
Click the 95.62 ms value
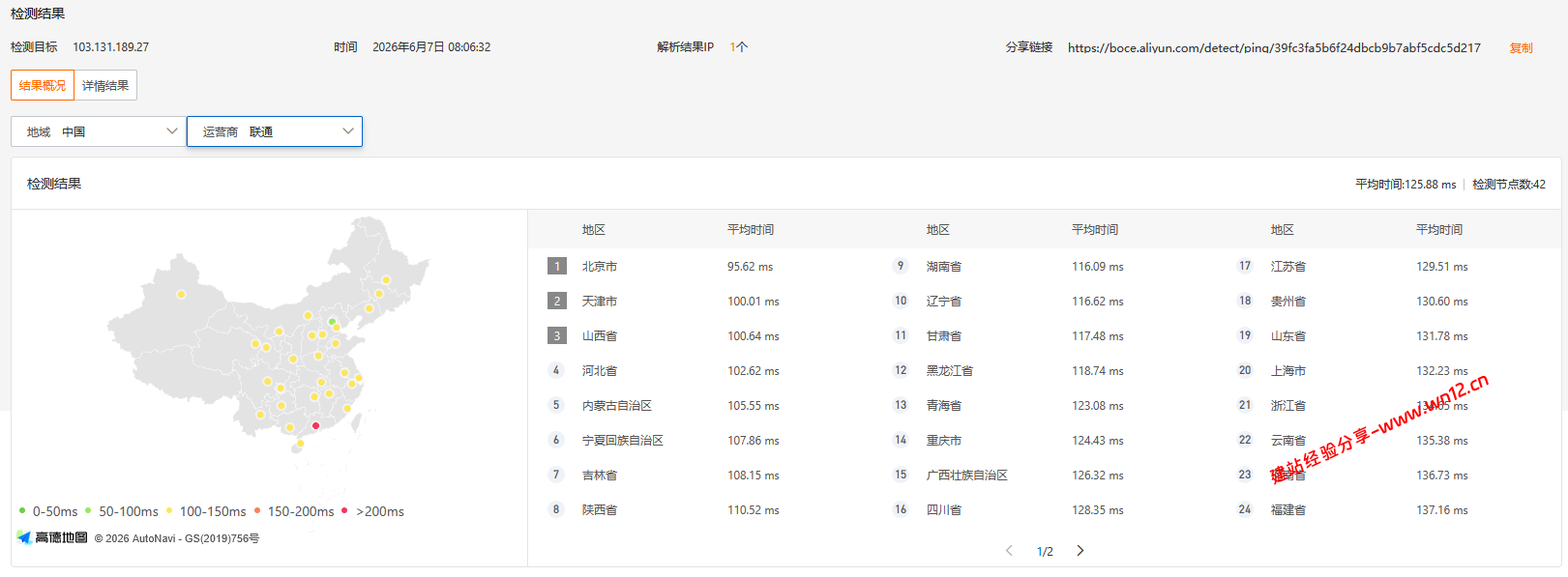(751, 267)
